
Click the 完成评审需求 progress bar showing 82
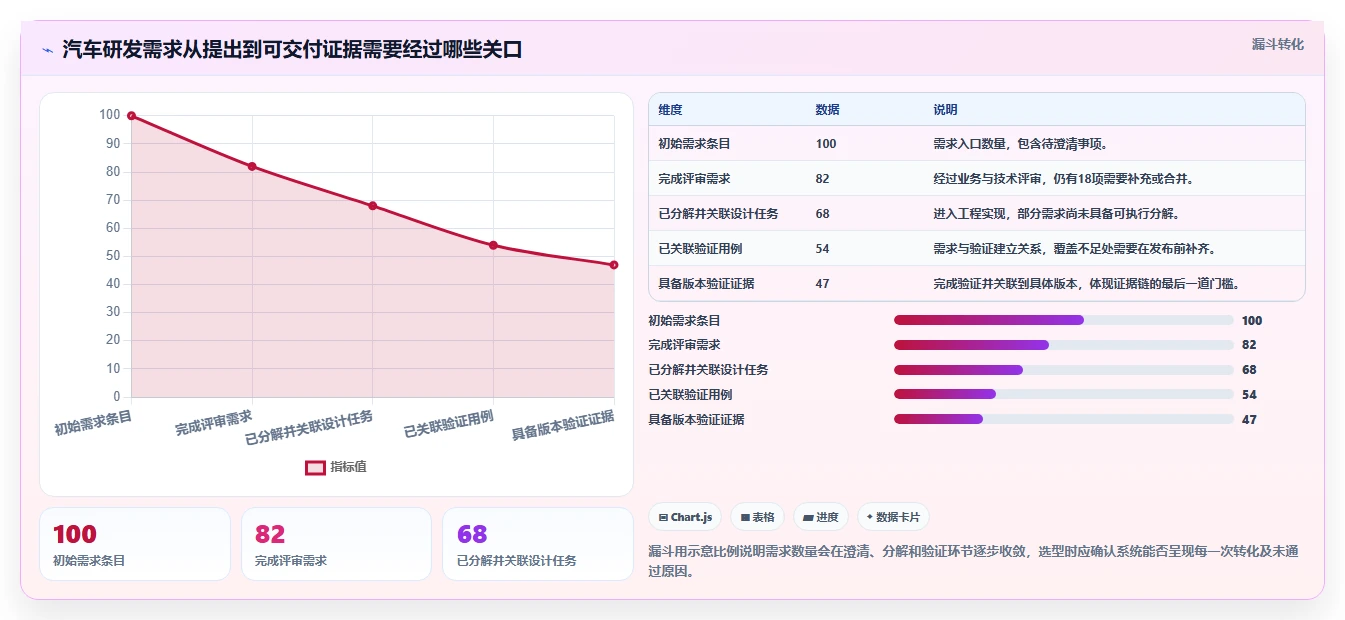(1063, 345)
